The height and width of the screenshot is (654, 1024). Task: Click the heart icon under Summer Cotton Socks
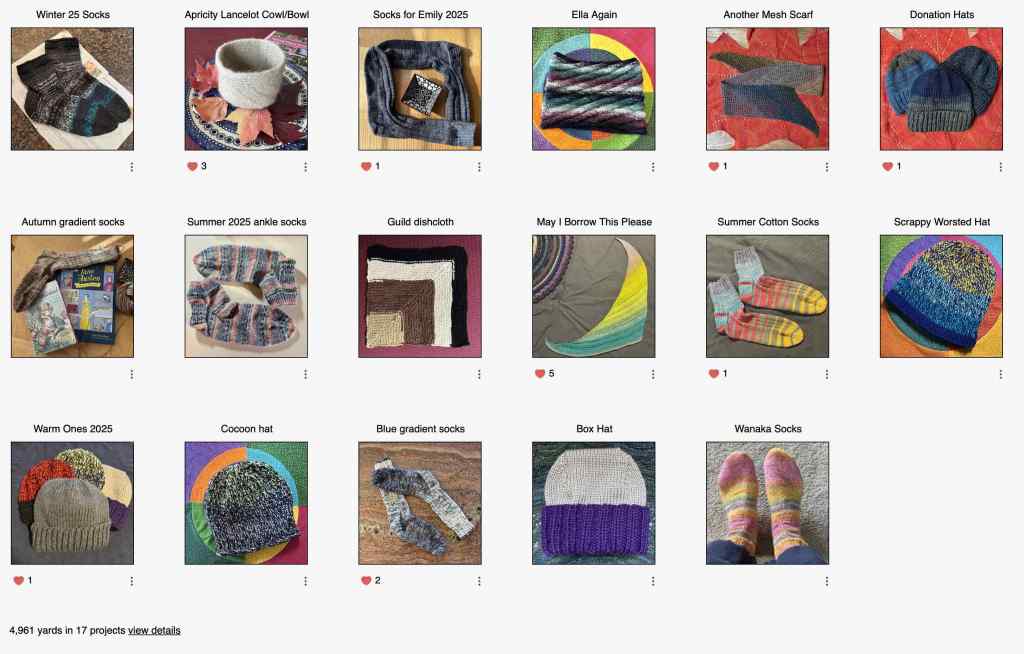[713, 374]
